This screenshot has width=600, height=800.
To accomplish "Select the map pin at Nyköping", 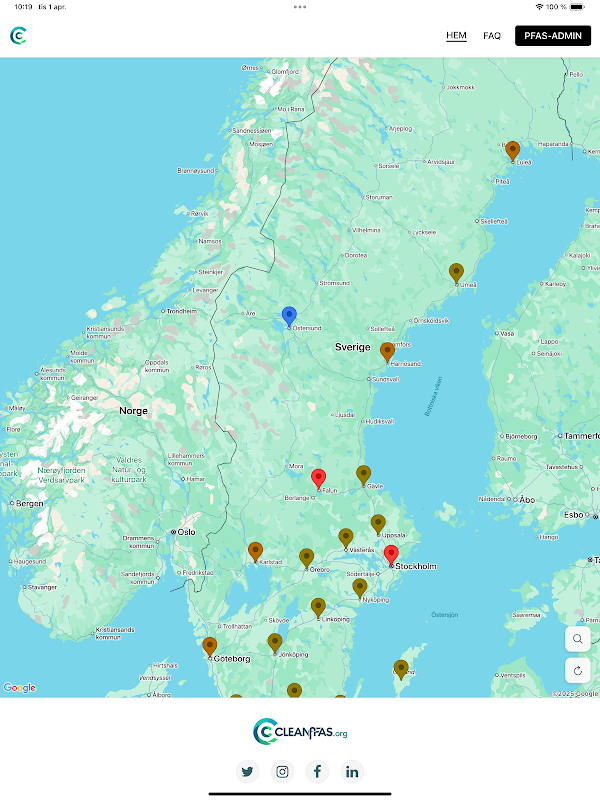I will point(360,589).
